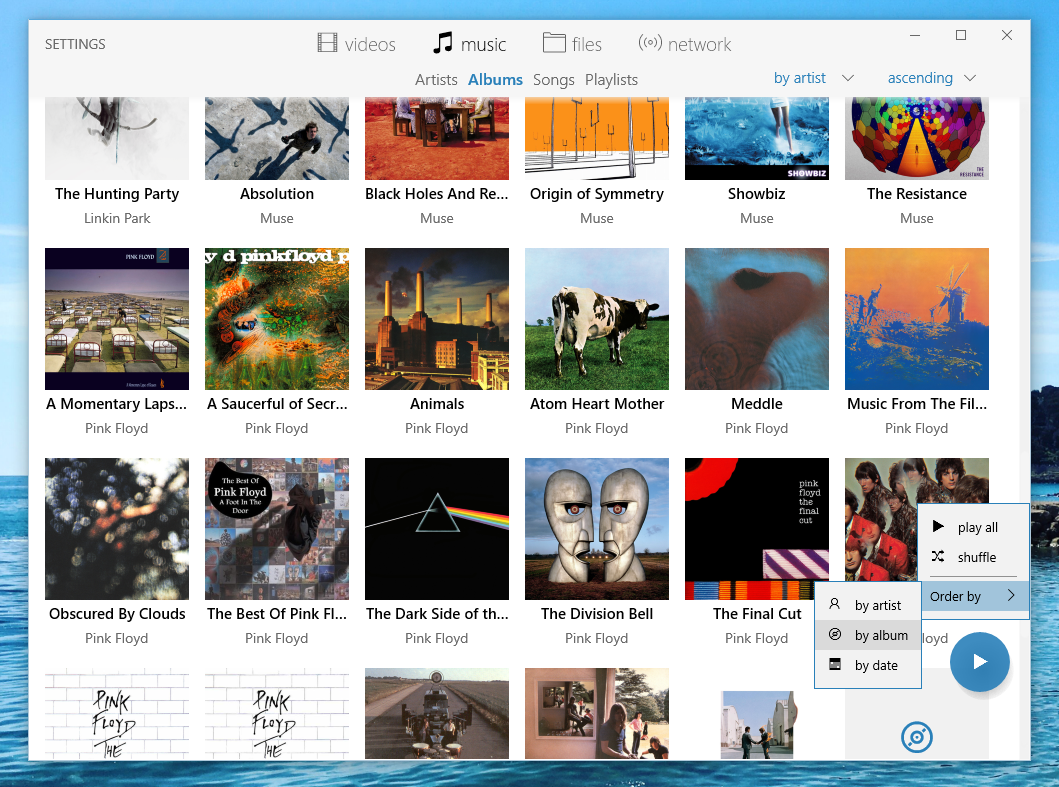The image size is (1059, 787).
Task: Open the Playlists tab
Action: click(x=611, y=80)
